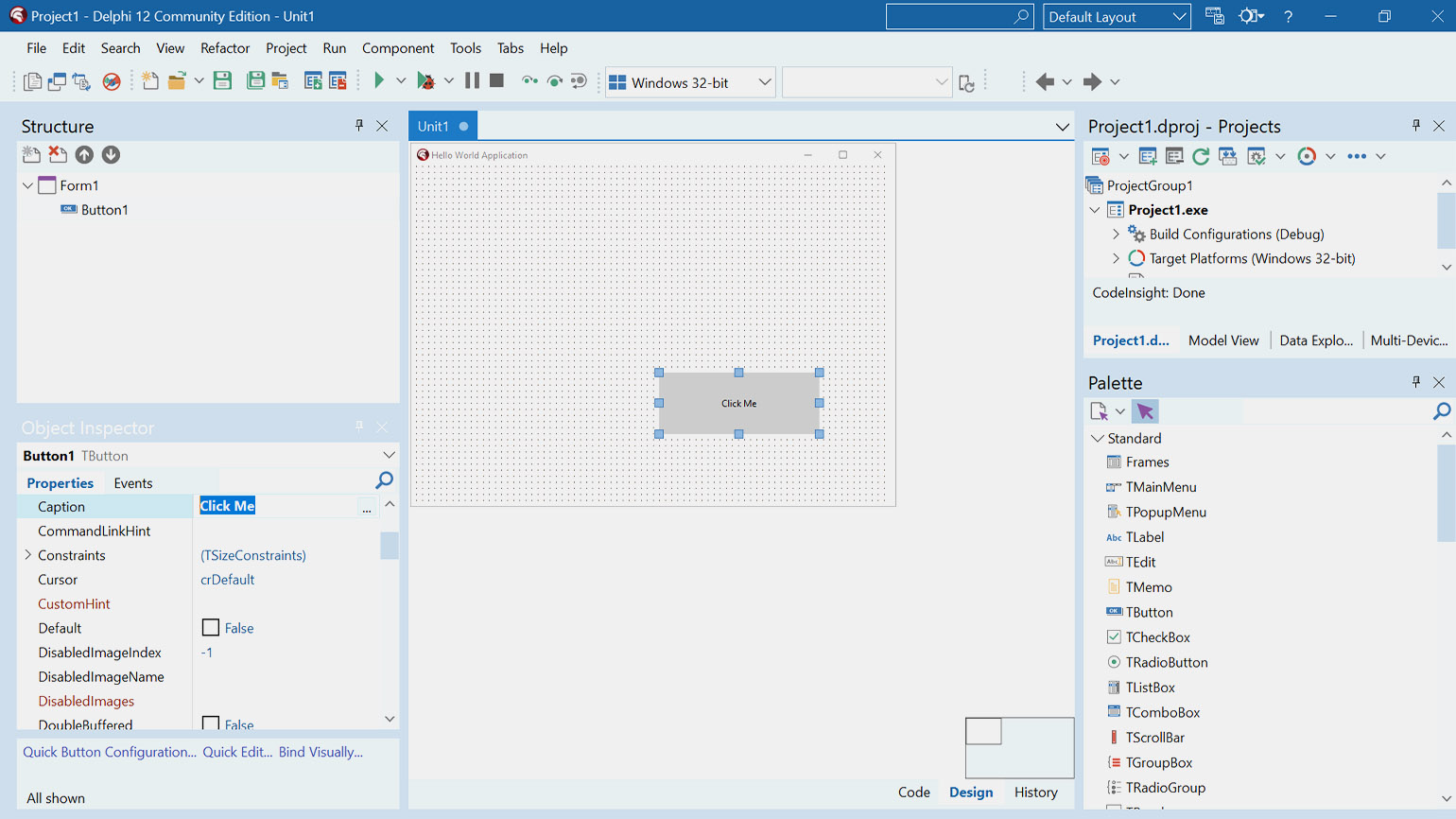
Task: Open the Refactor menu
Action: tap(225, 48)
